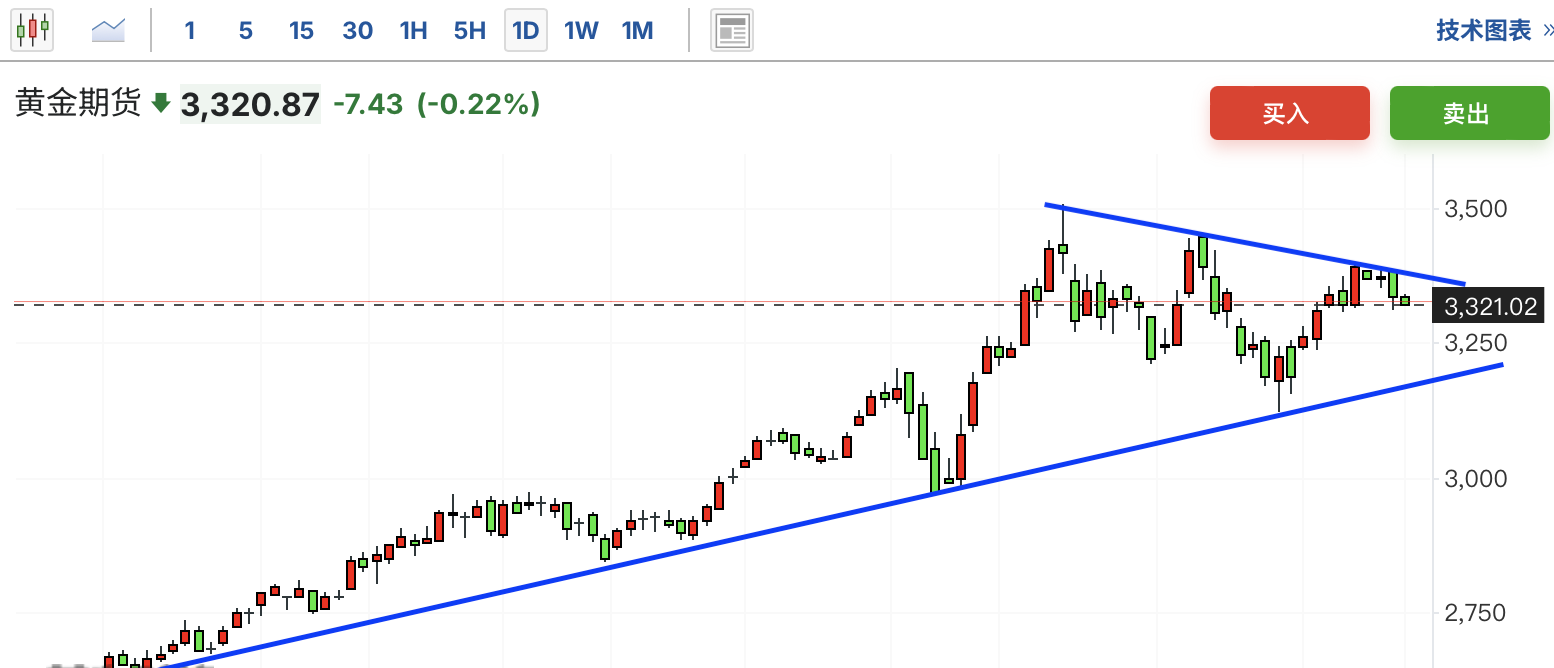This screenshot has width=1554, height=668.
Task: Open the chart layout panel icon
Action: 732,31
